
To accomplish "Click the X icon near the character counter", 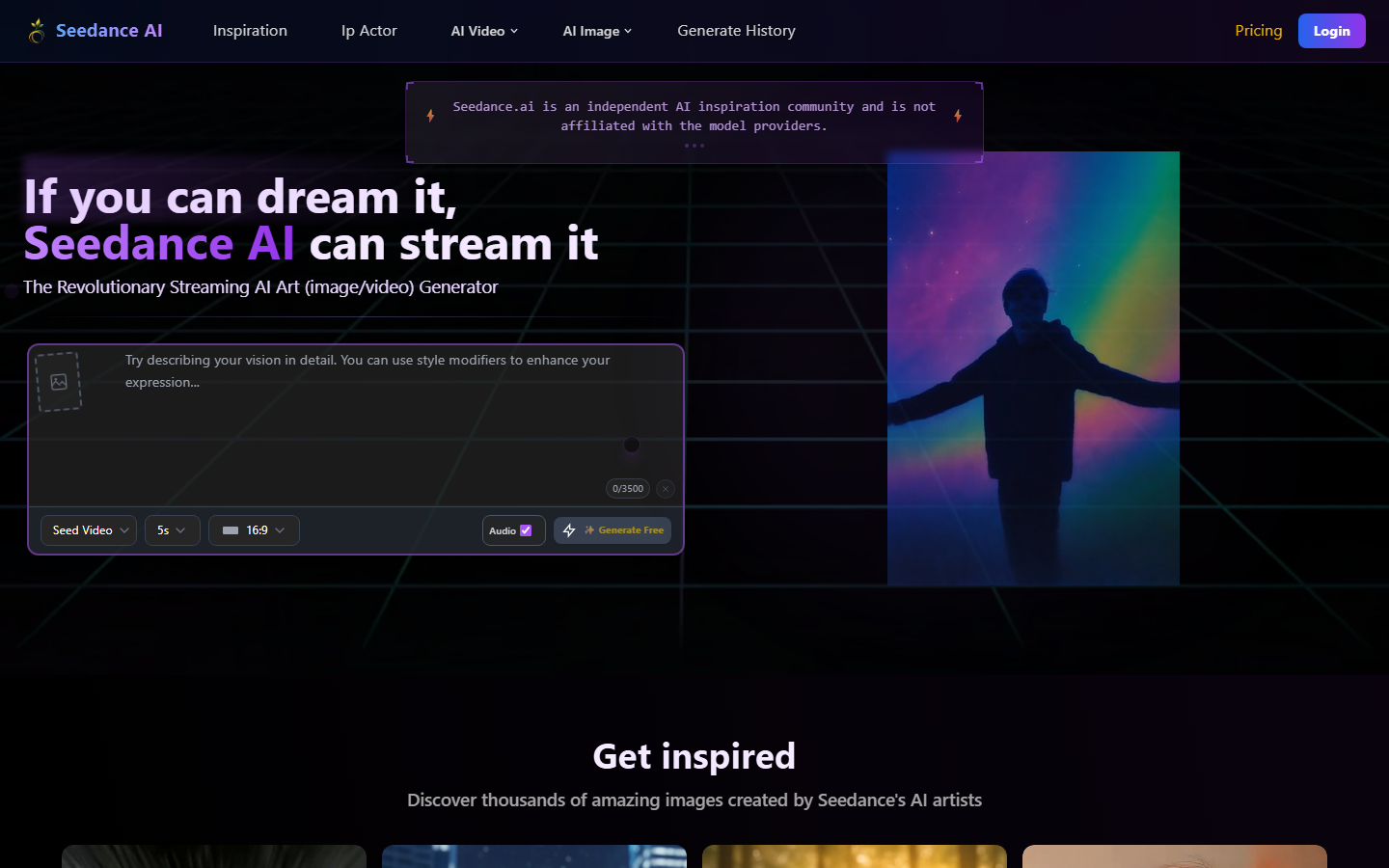I will [x=665, y=489].
